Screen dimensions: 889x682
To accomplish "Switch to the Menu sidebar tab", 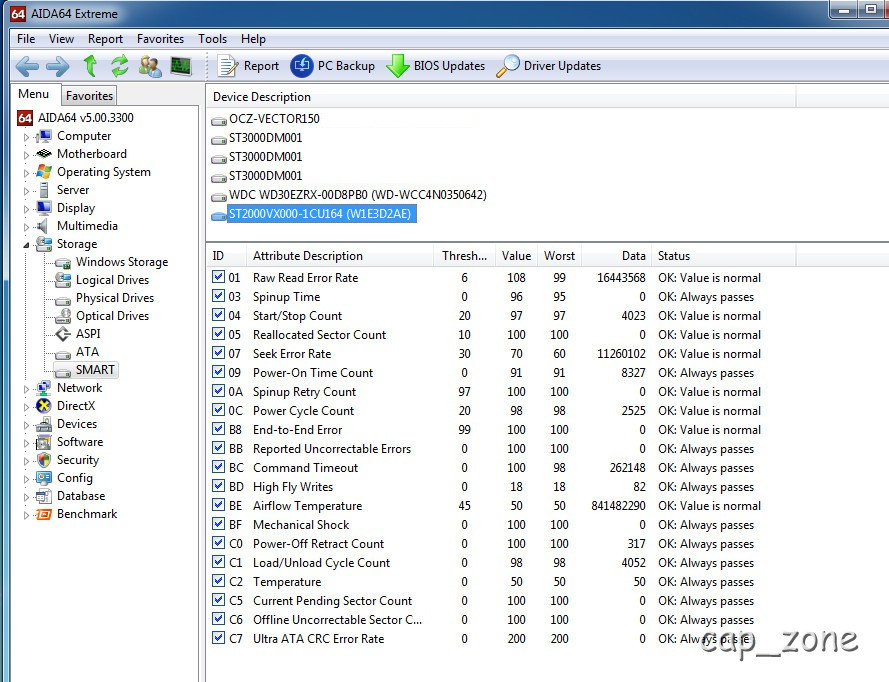I will pos(33,94).
